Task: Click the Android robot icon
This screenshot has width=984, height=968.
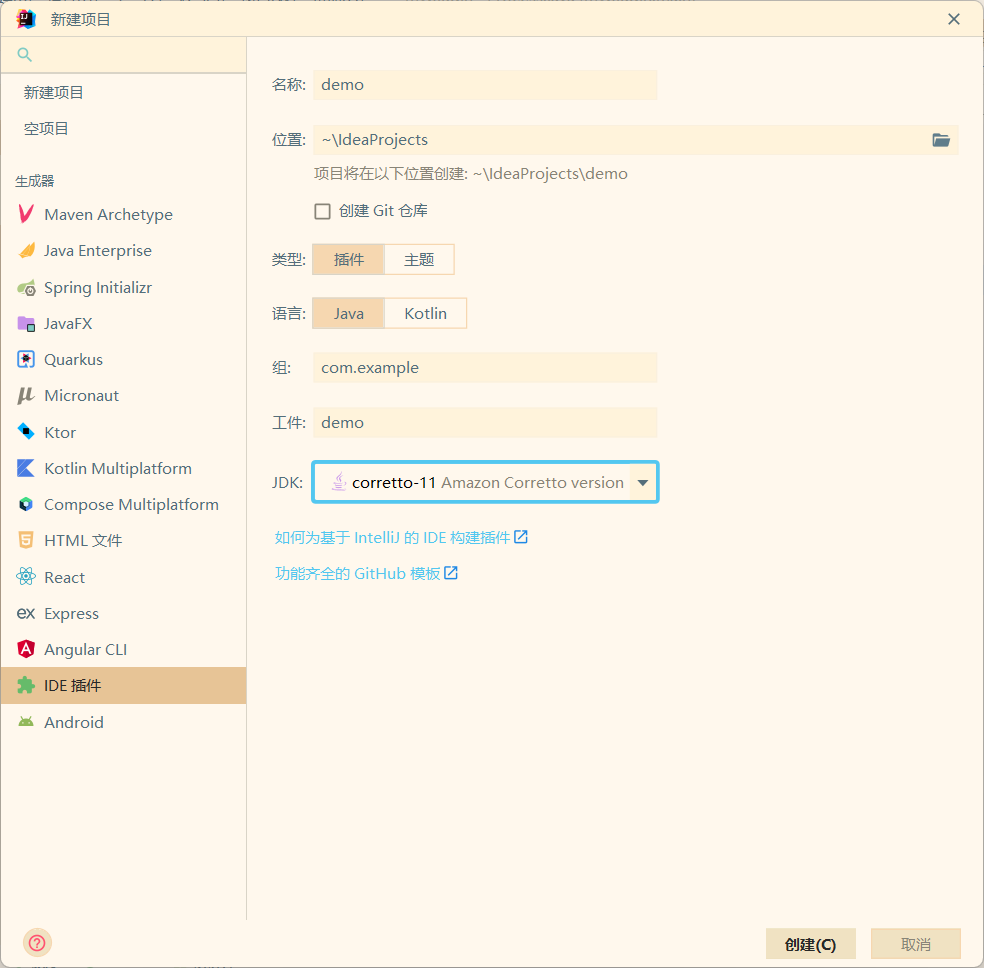Action: [x=26, y=721]
